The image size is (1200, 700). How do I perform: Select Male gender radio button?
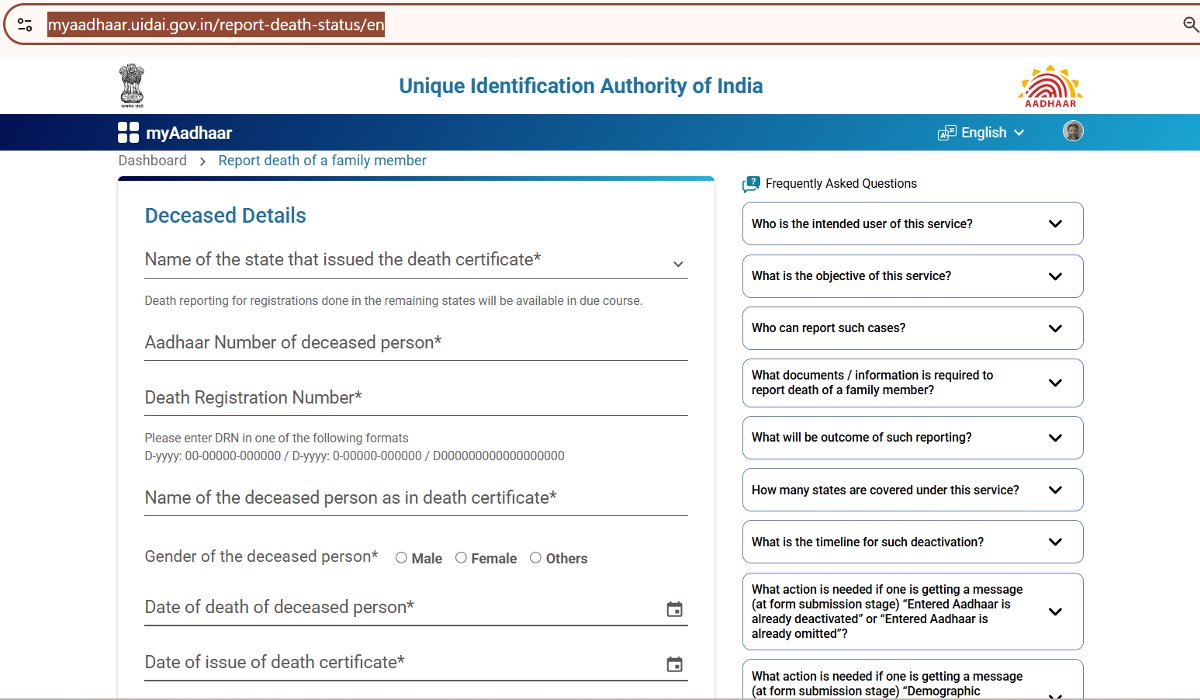pos(401,558)
